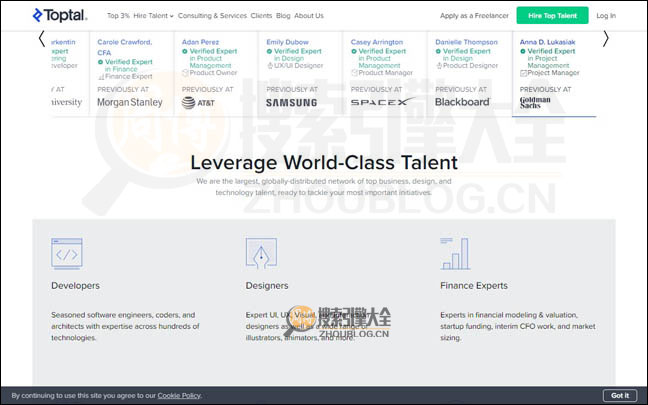Open Emily Dubow's profile
Image resolution: width=648 pixels, height=405 pixels.
click(x=288, y=42)
